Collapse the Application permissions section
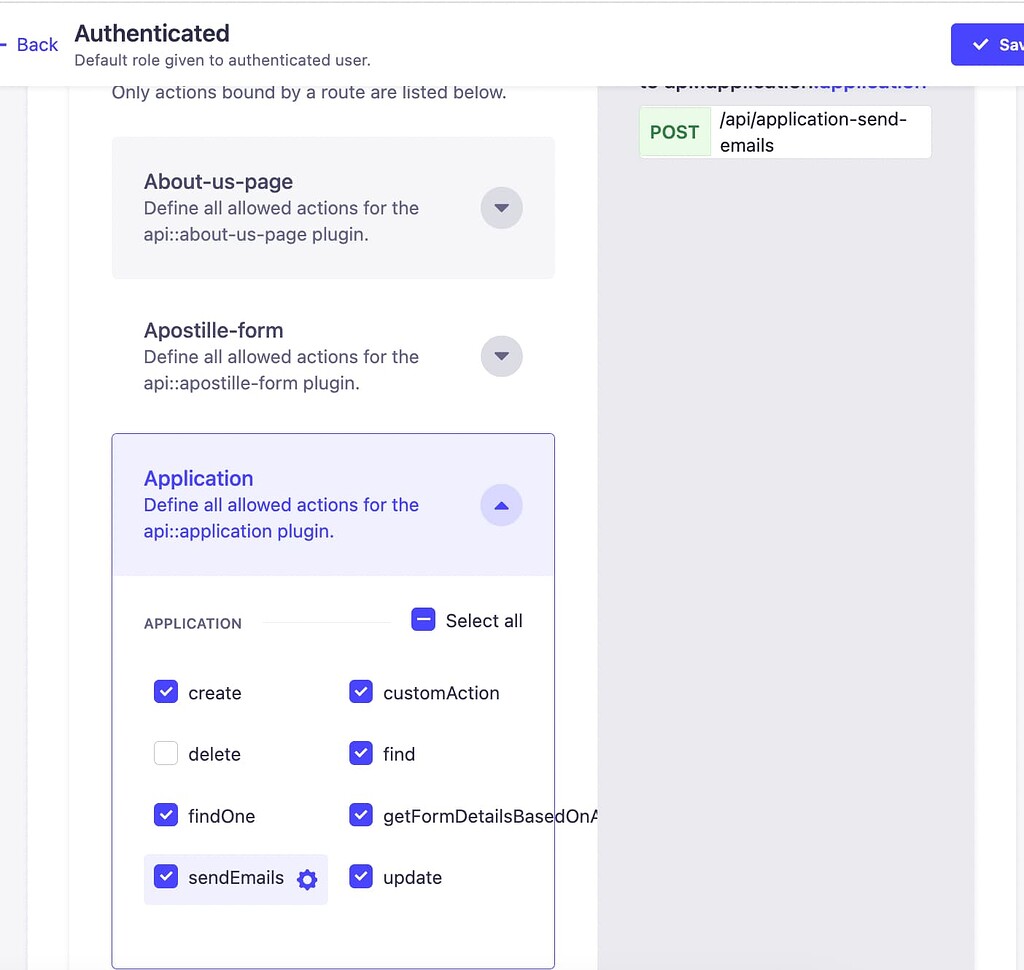The image size is (1024, 970). tap(501, 505)
